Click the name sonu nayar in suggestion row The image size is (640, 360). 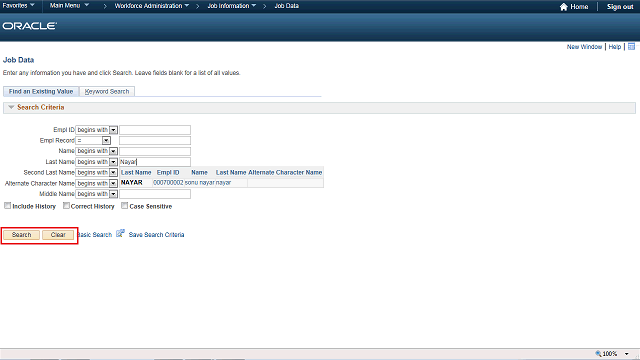(200, 182)
